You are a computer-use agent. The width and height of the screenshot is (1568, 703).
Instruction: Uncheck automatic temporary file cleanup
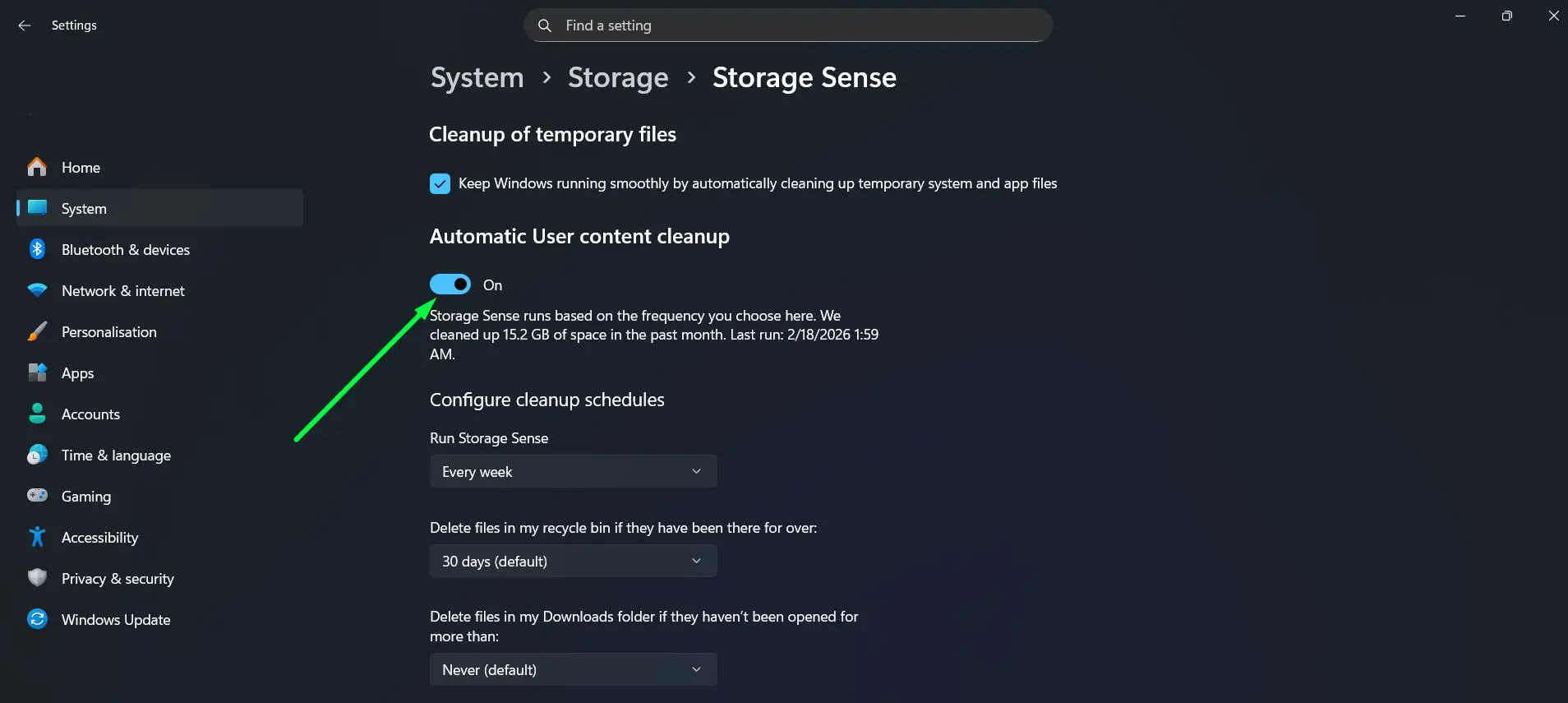pyautogui.click(x=440, y=183)
